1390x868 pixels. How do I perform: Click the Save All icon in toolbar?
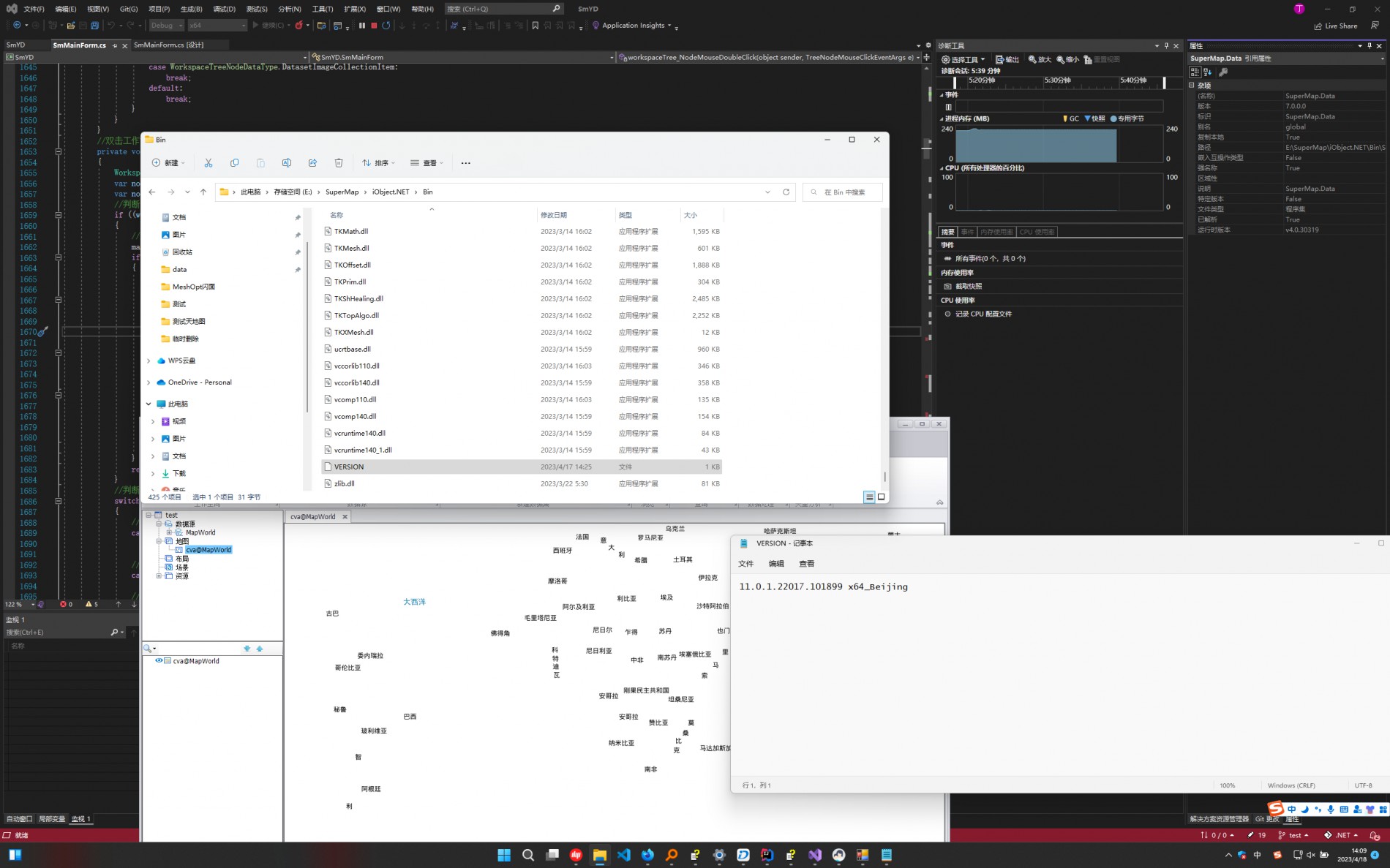pyautogui.click(x=94, y=26)
